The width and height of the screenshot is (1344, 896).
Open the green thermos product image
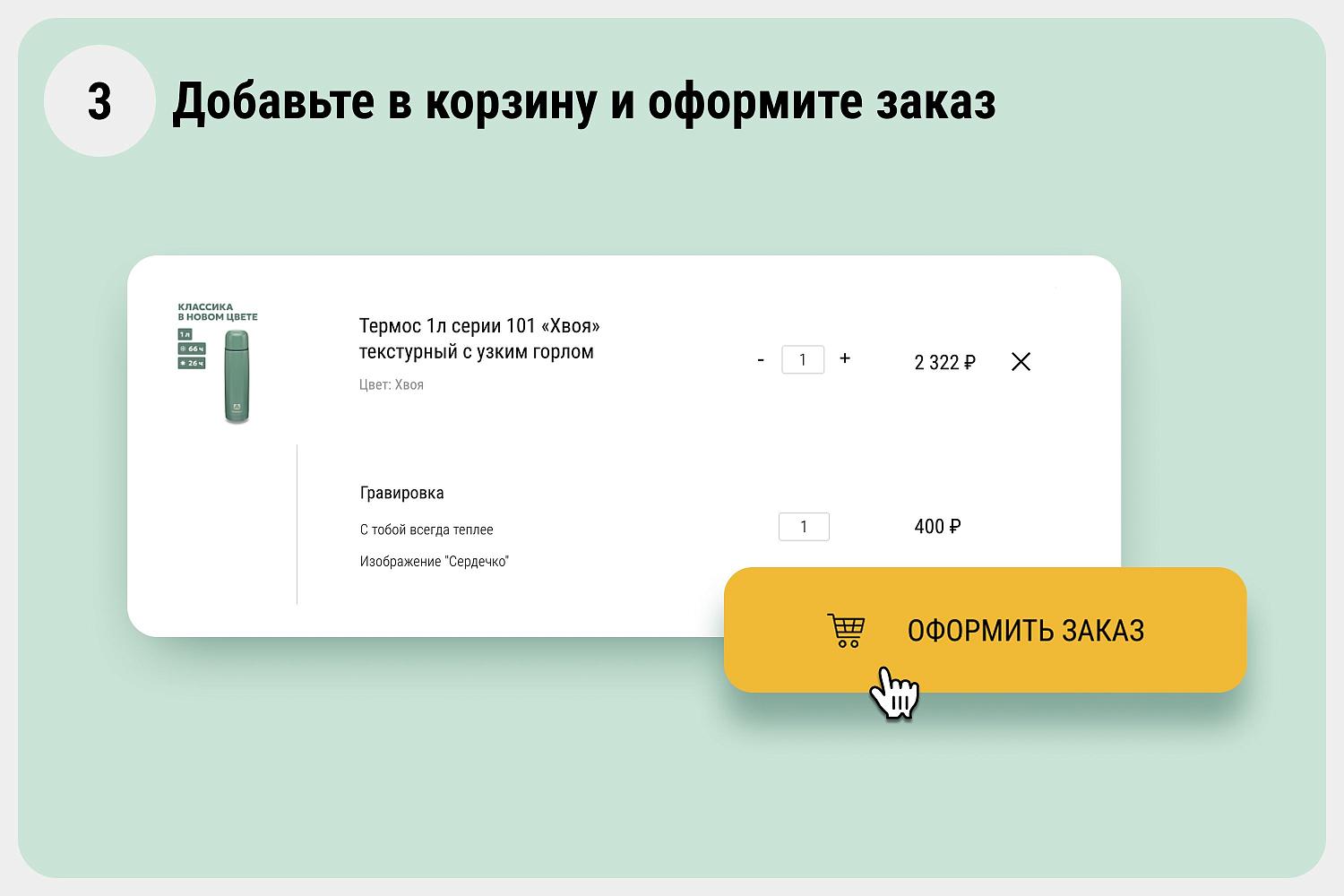click(237, 377)
